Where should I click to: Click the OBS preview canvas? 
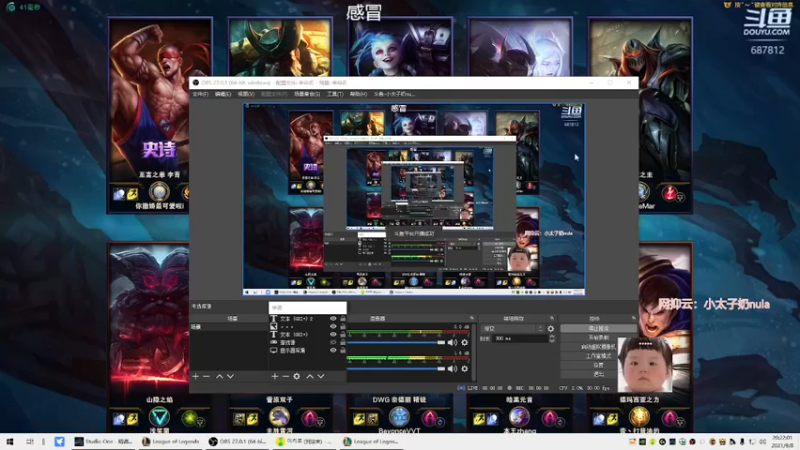[x=414, y=199]
